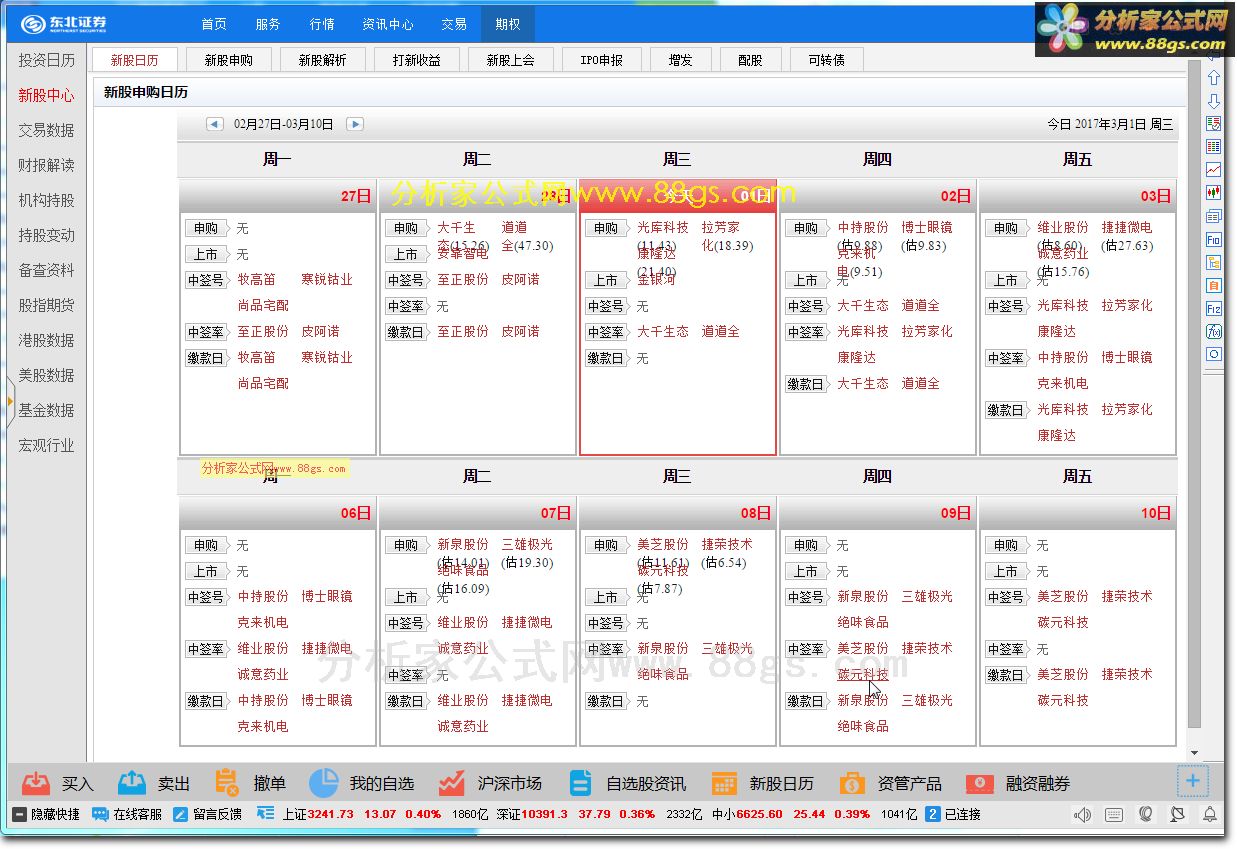Click the next-week arrow button
This screenshot has width=1237, height=849.
(355, 124)
